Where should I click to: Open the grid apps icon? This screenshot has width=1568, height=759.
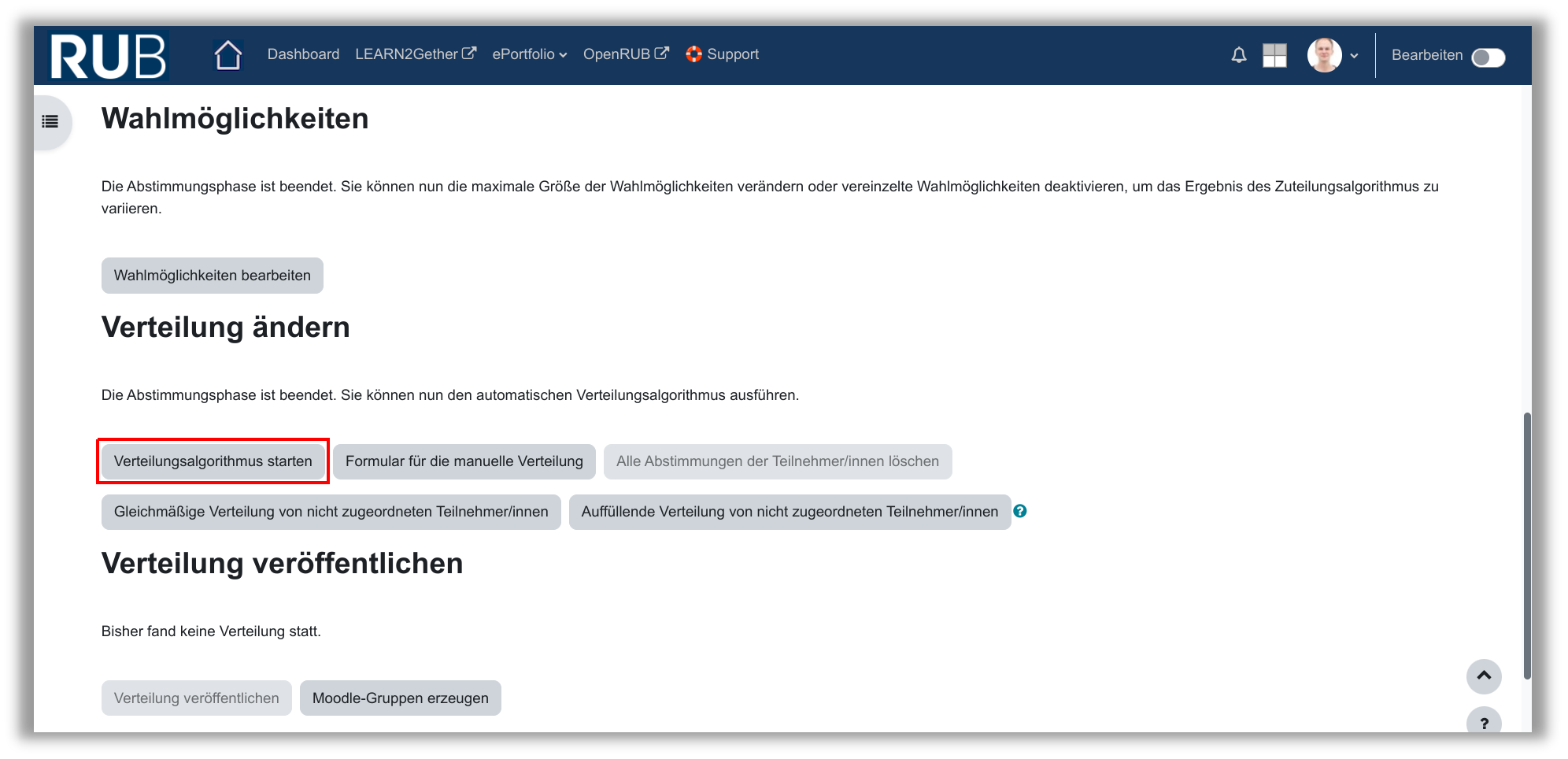[x=1274, y=55]
